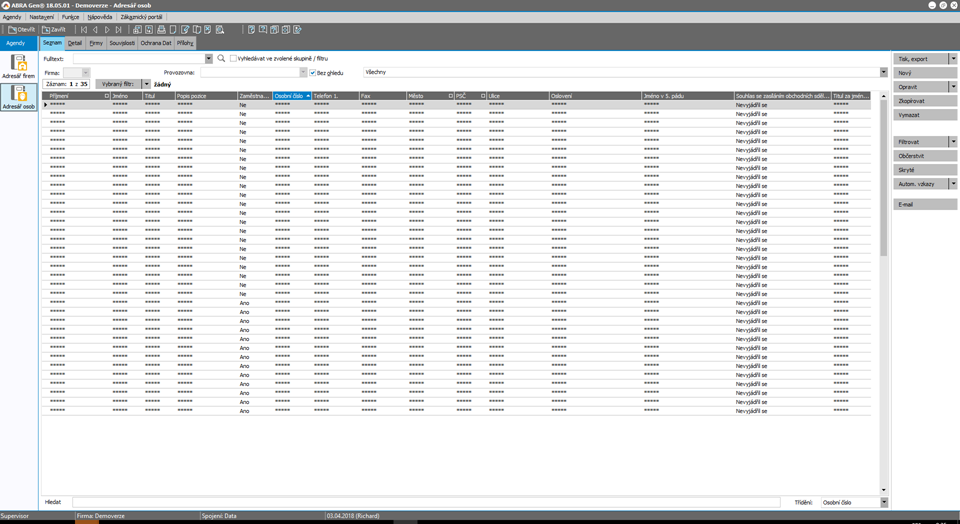The height and width of the screenshot is (524, 960).
Task: Click the Vymazat button
Action: pyautogui.click(x=924, y=115)
